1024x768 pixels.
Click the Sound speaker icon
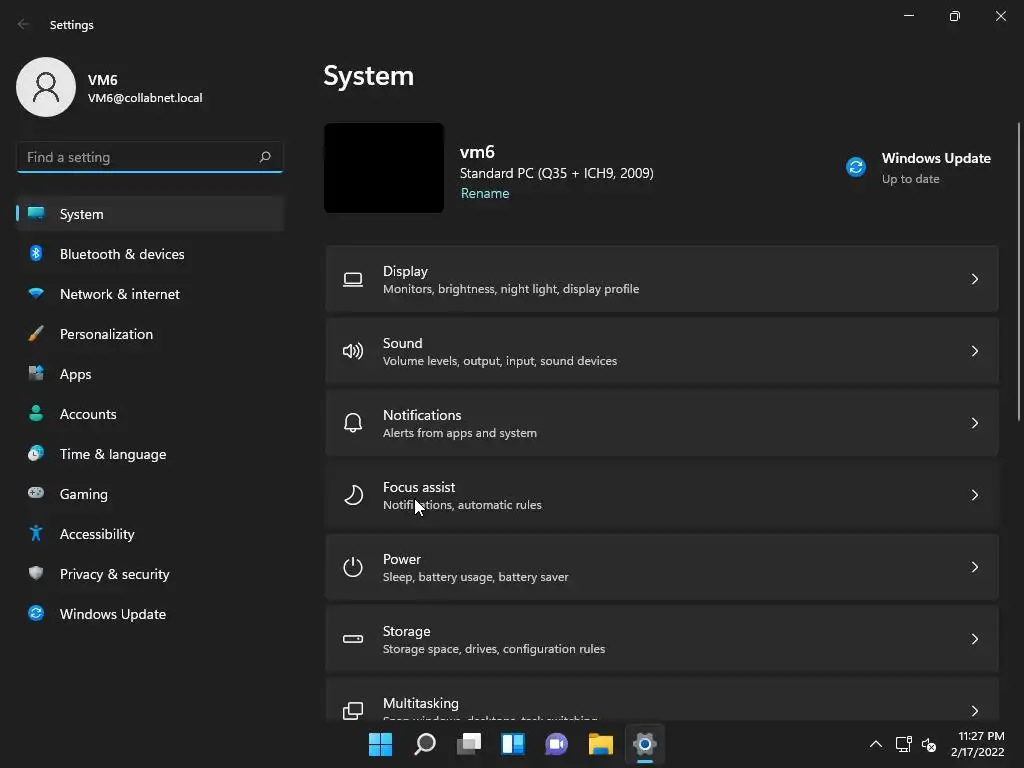(353, 351)
